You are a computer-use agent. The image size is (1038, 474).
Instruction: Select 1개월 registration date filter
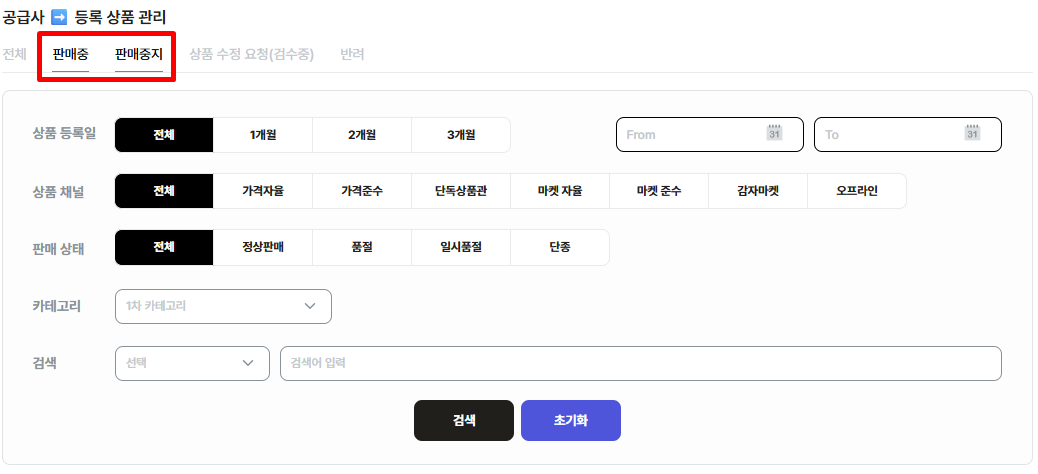(263, 135)
